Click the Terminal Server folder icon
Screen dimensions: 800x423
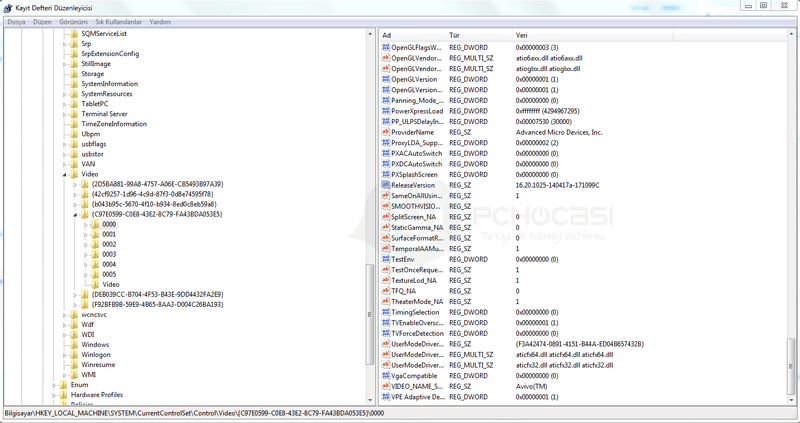(x=74, y=114)
